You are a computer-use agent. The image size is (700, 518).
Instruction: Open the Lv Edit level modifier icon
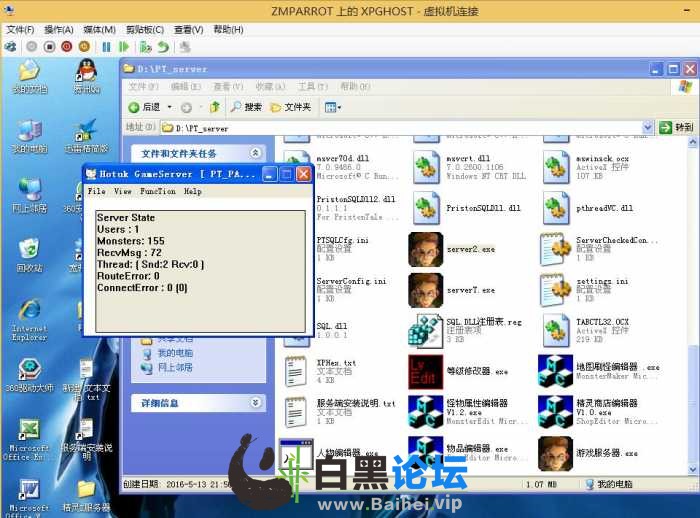point(425,371)
